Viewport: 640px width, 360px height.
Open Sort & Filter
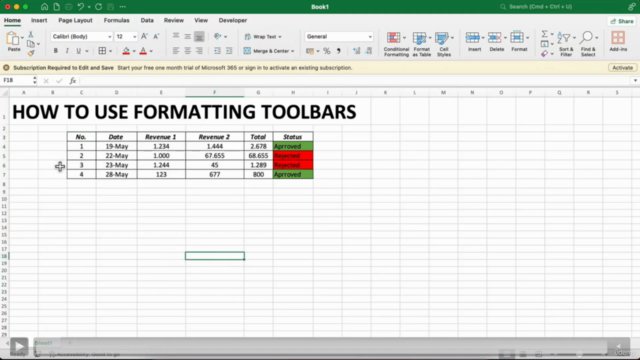pyautogui.click(x=566, y=44)
